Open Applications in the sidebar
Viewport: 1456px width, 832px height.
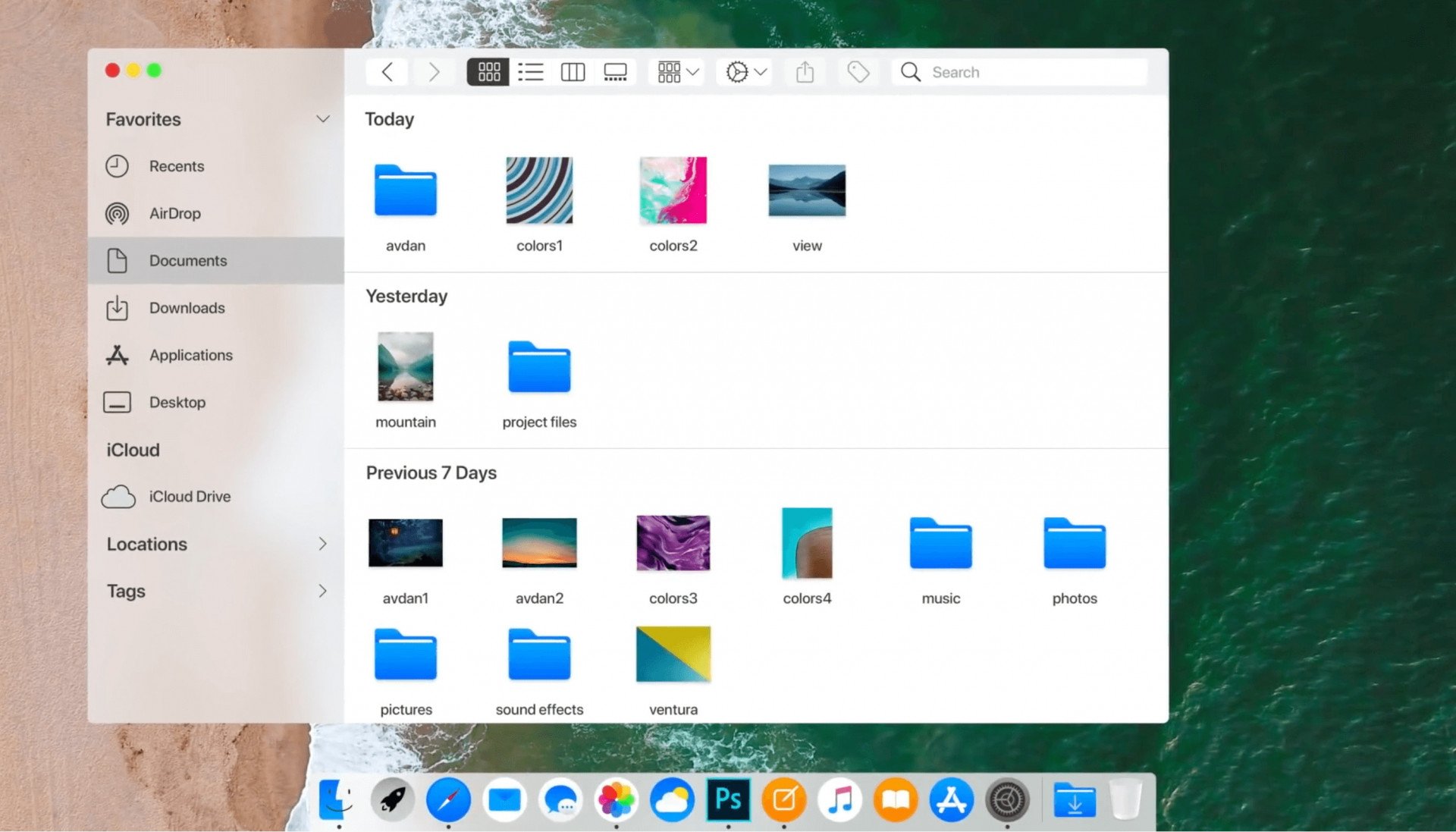[216, 355]
